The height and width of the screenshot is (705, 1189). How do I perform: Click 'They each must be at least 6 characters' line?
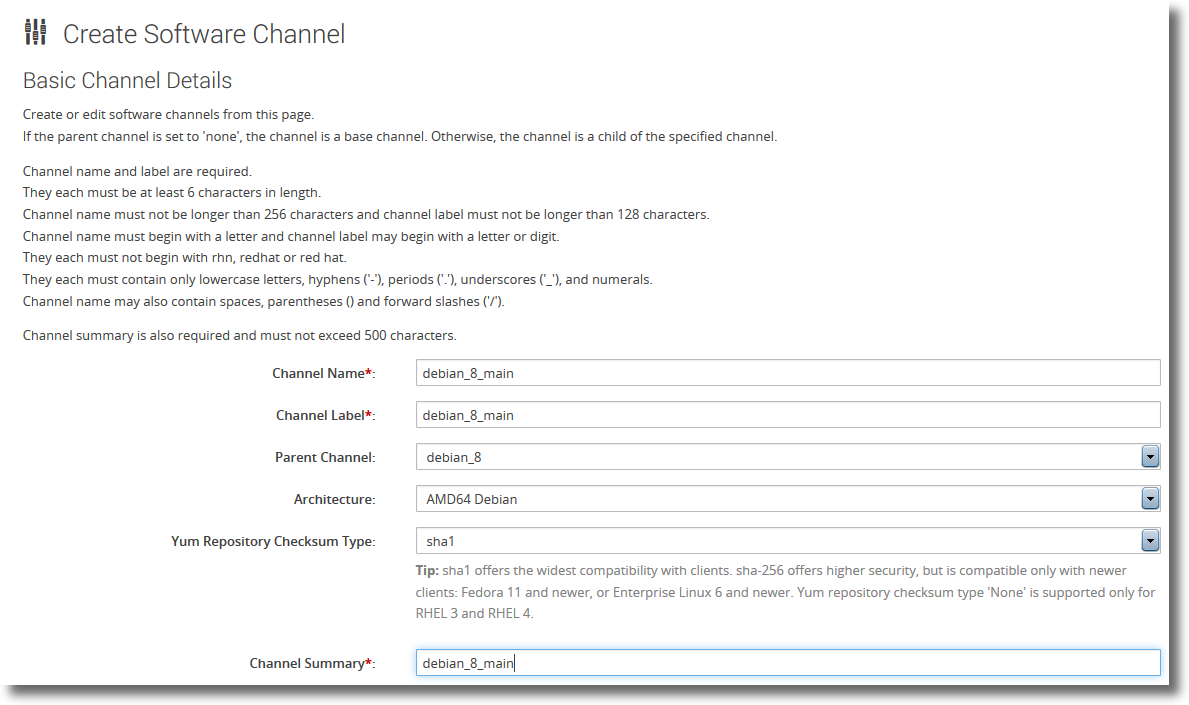(172, 193)
